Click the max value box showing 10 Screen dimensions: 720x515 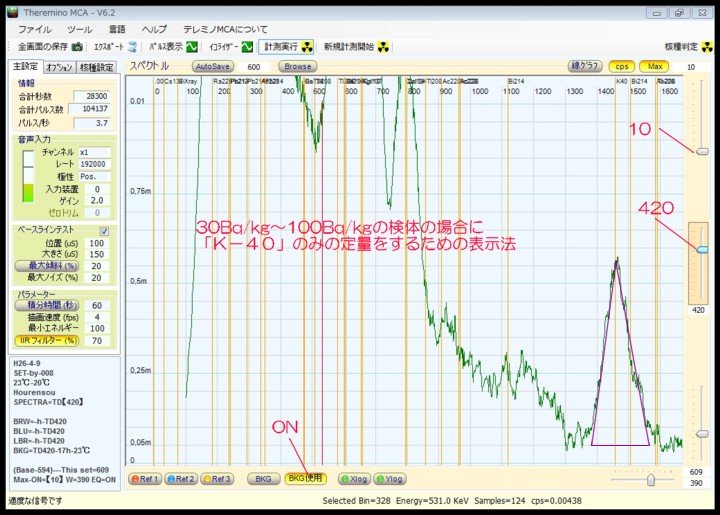click(691, 67)
